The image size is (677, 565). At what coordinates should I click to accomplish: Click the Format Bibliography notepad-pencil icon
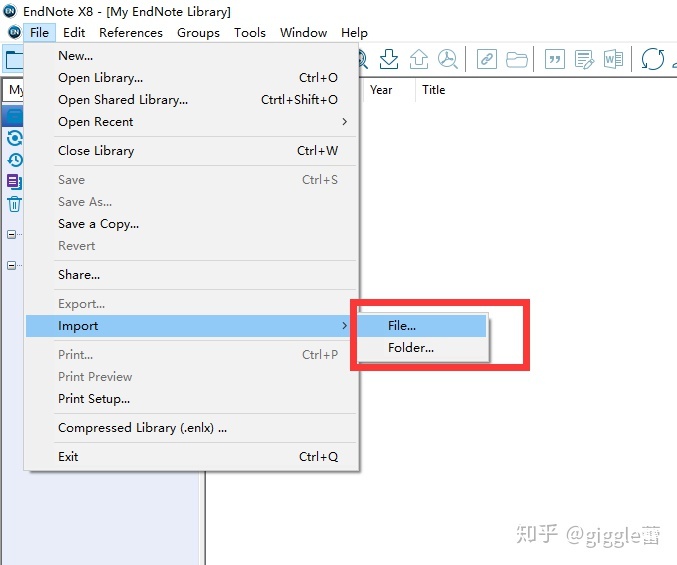584,59
